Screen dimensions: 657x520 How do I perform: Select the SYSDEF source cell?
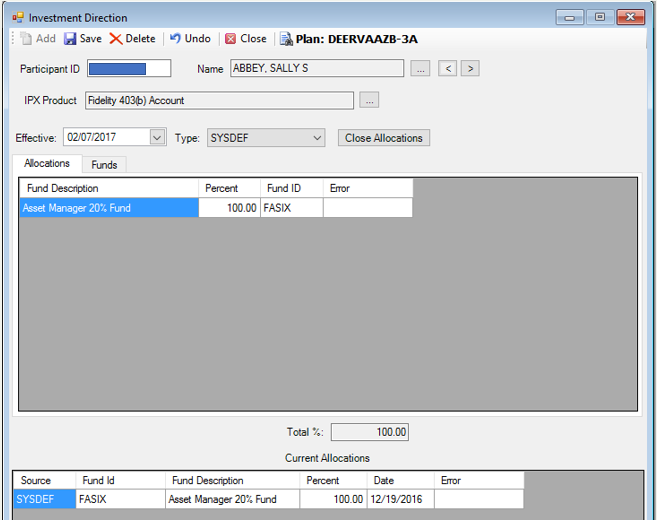tap(44, 499)
